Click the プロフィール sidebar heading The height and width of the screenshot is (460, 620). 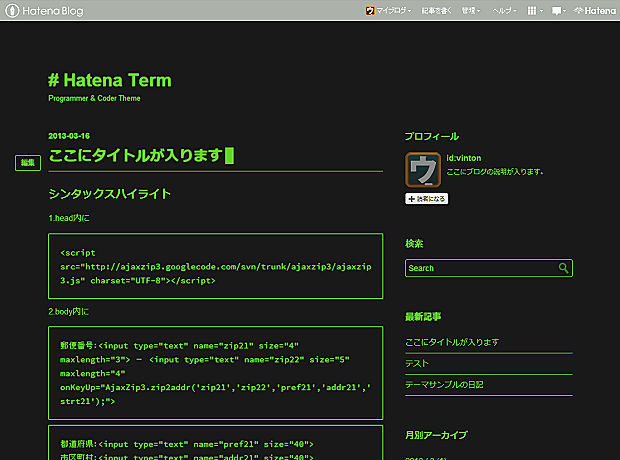pyautogui.click(x=432, y=136)
